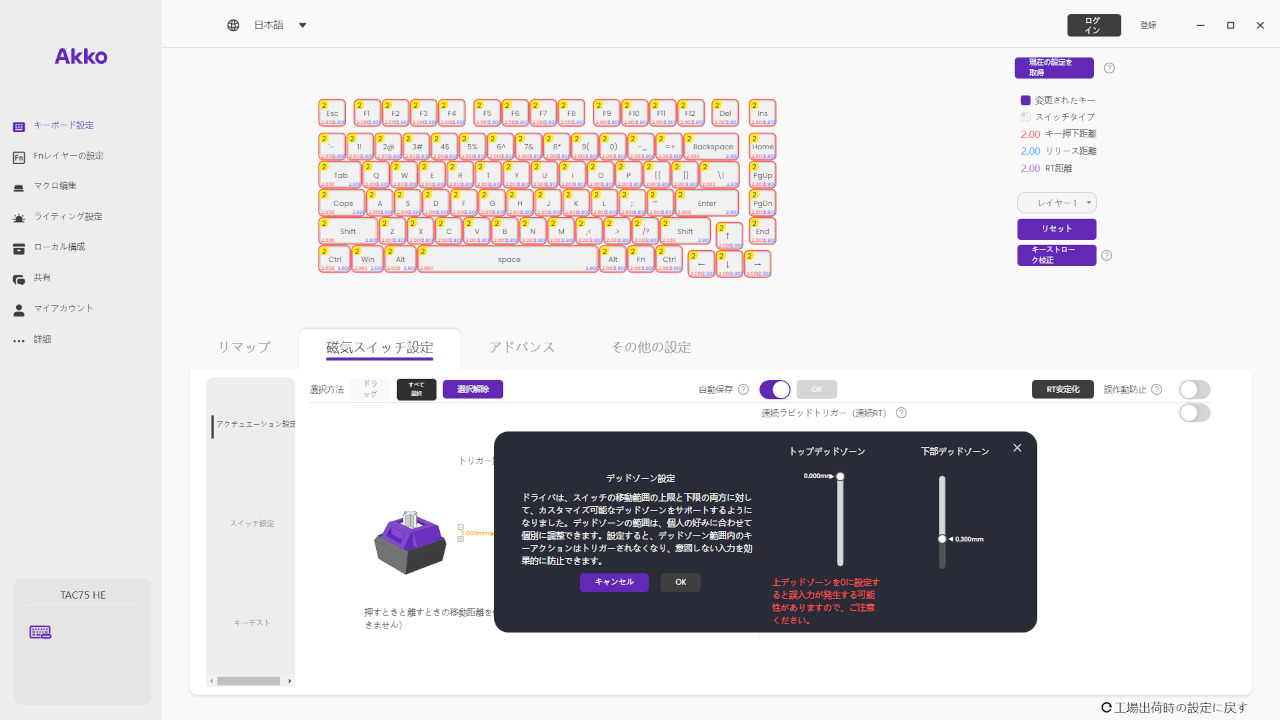This screenshot has width=1280, height=720.
Task: Open マイアカウント in the sidebar
Action: (63, 309)
